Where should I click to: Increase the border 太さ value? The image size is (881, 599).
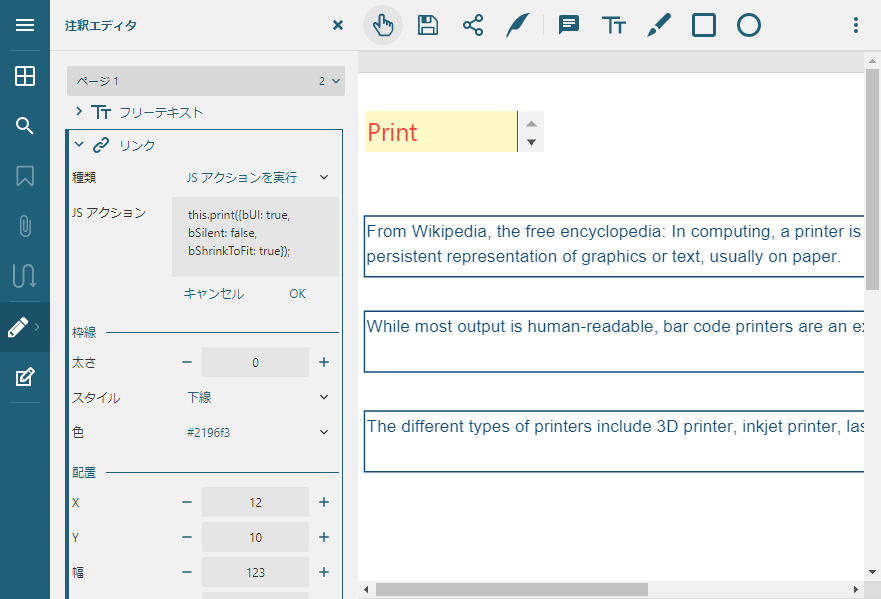[x=324, y=362]
